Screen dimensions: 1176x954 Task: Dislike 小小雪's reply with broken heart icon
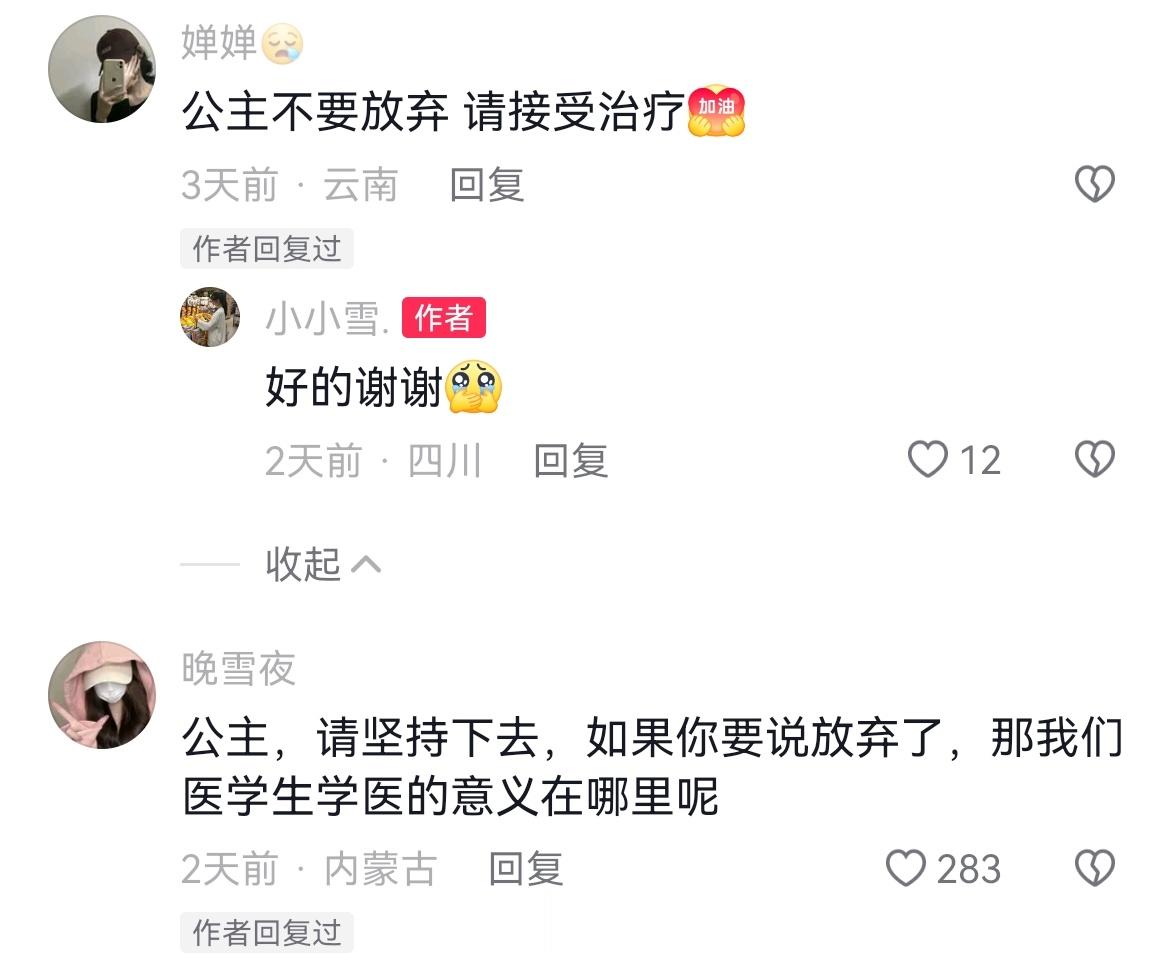pos(1095,459)
